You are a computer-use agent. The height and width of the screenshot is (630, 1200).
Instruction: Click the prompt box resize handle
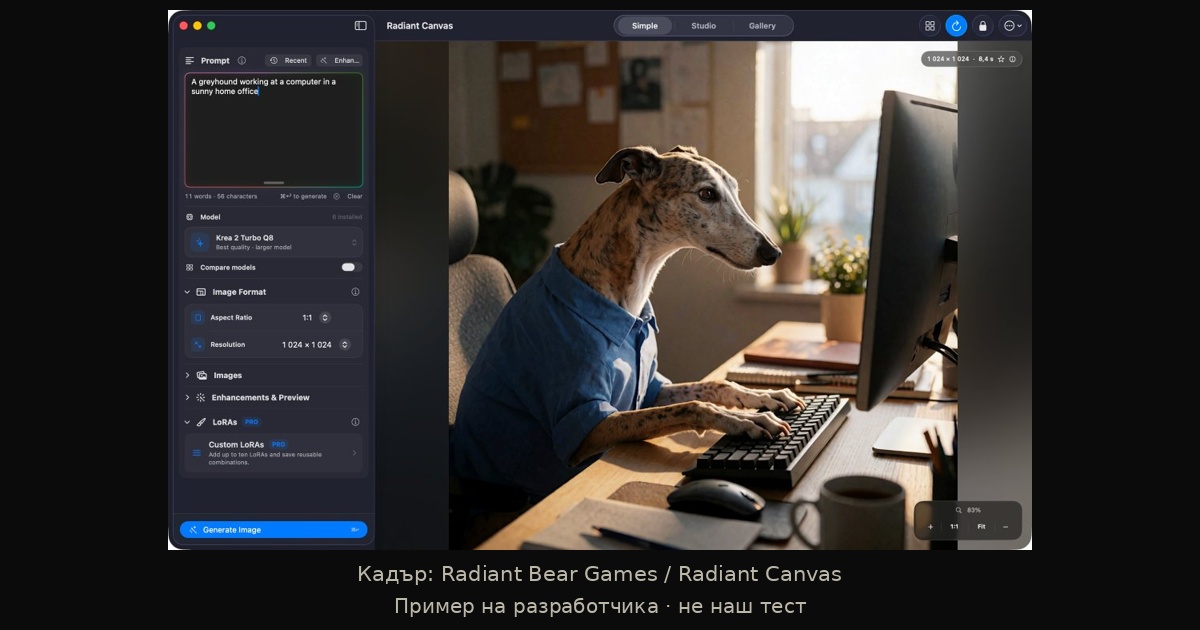[273, 183]
